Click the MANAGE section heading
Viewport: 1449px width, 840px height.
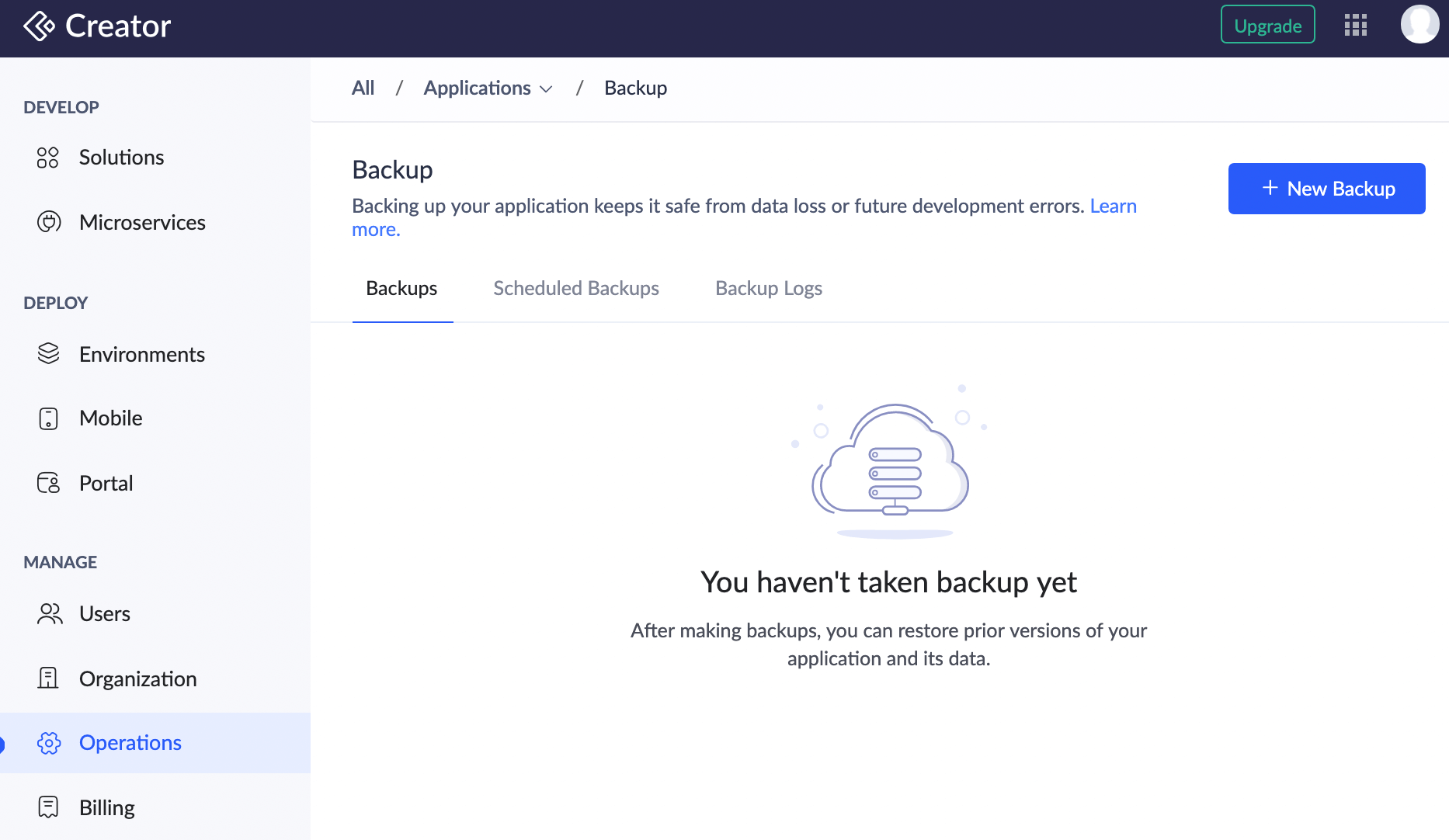tap(61, 562)
